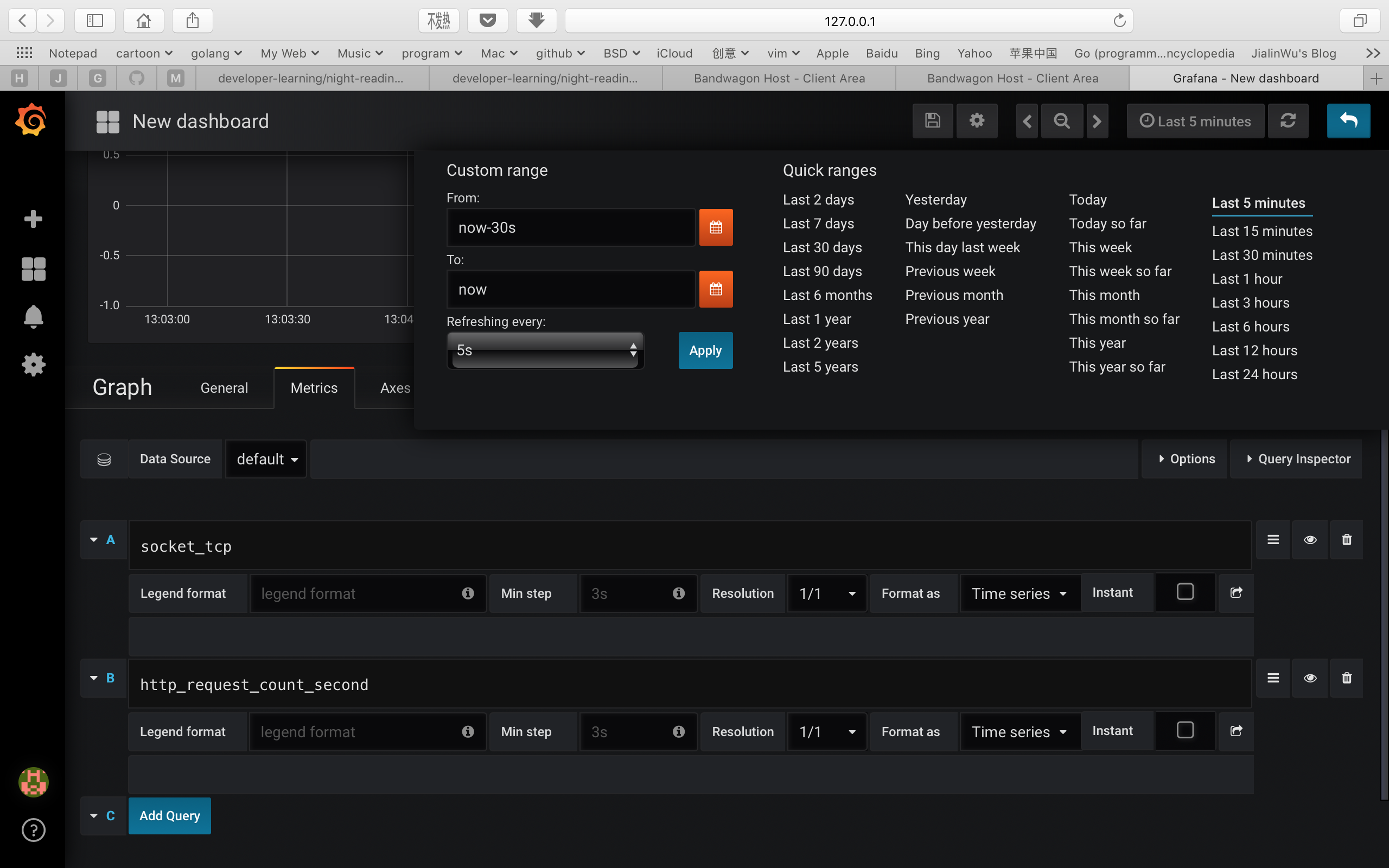The height and width of the screenshot is (868, 1389).
Task: Switch to the Axes tab
Action: point(395,388)
